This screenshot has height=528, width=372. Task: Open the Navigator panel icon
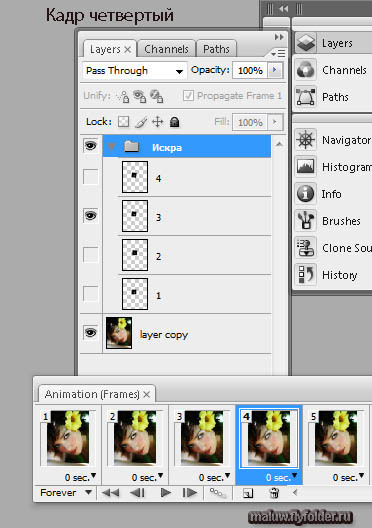click(306, 140)
